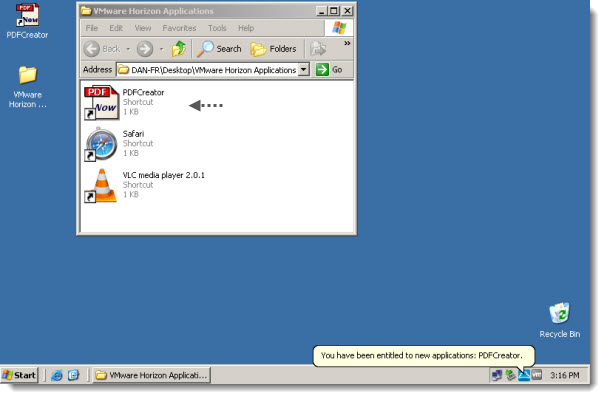This screenshot has width=605, height=399.
Task: Select the 'PDFCreator' name in the folder list
Action: (x=143, y=93)
